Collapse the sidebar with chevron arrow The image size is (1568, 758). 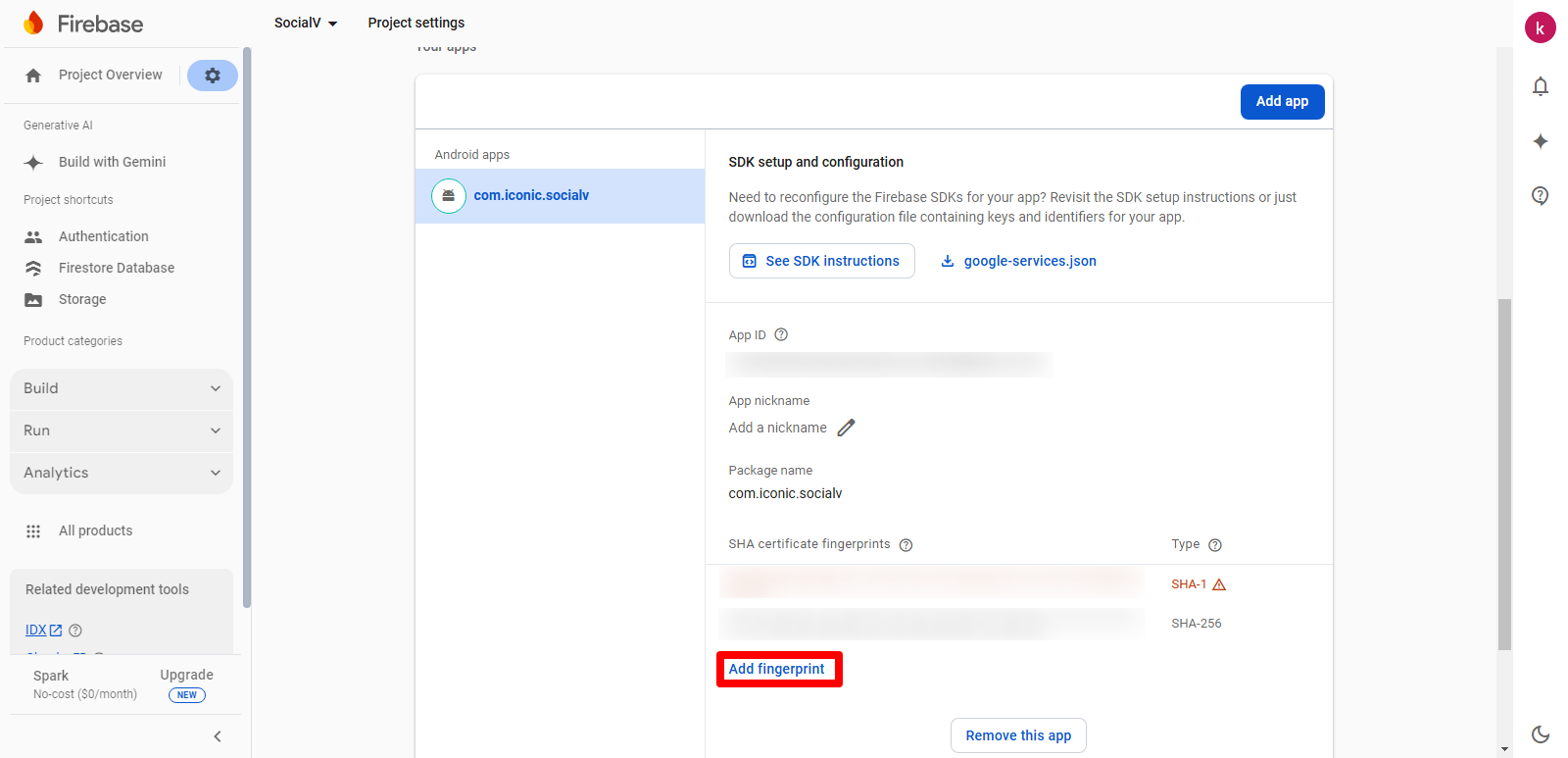point(218,736)
